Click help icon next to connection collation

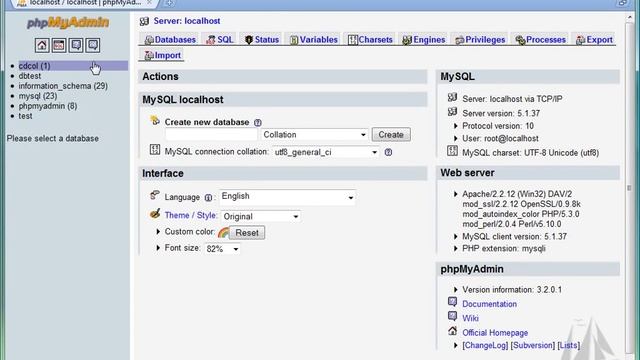tap(388, 152)
